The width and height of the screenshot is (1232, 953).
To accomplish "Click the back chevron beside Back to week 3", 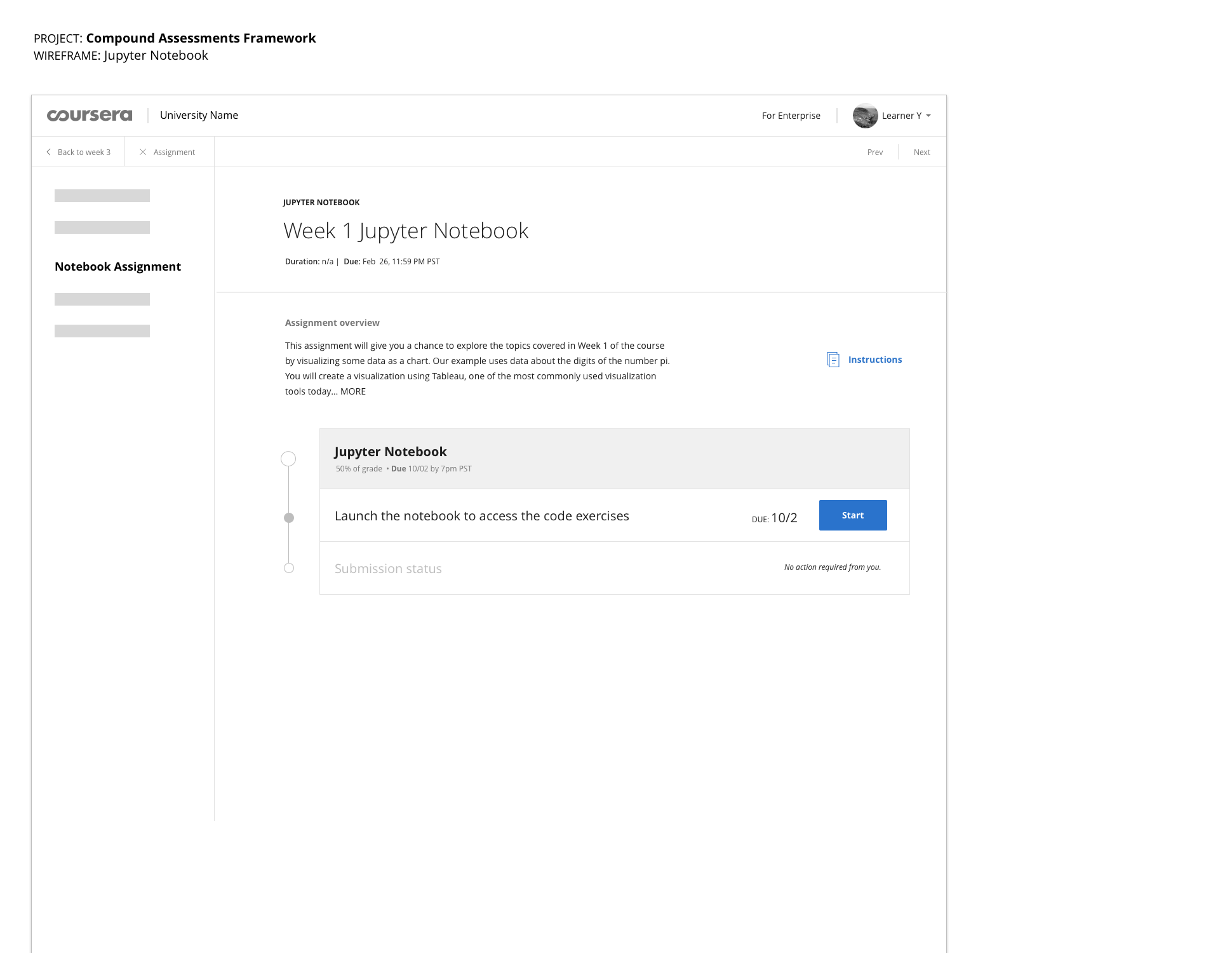I will coord(48,152).
